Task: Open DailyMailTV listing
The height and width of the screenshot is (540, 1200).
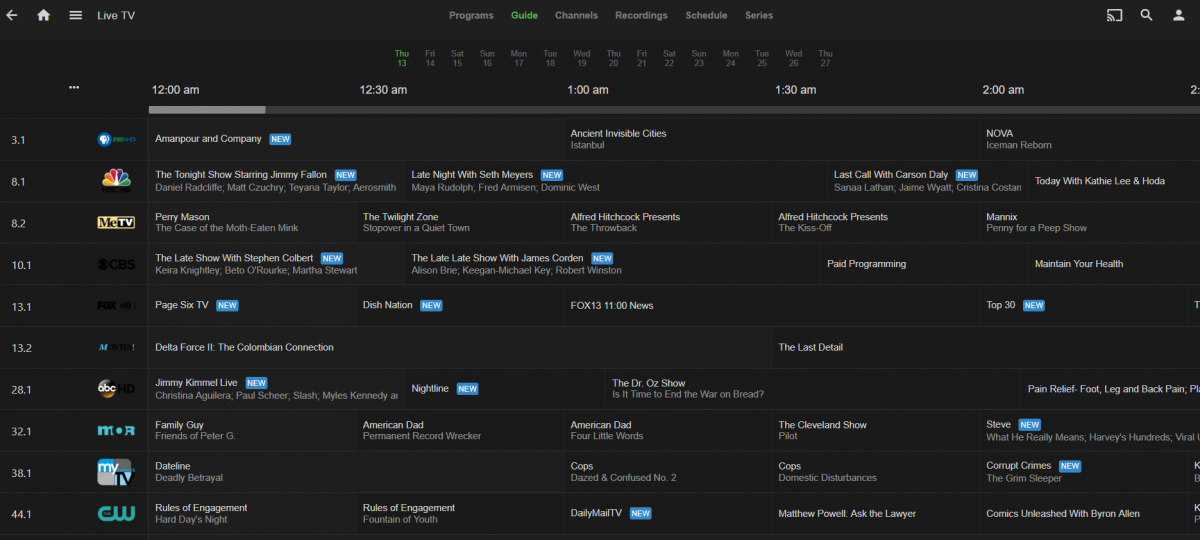Action: tap(667, 513)
